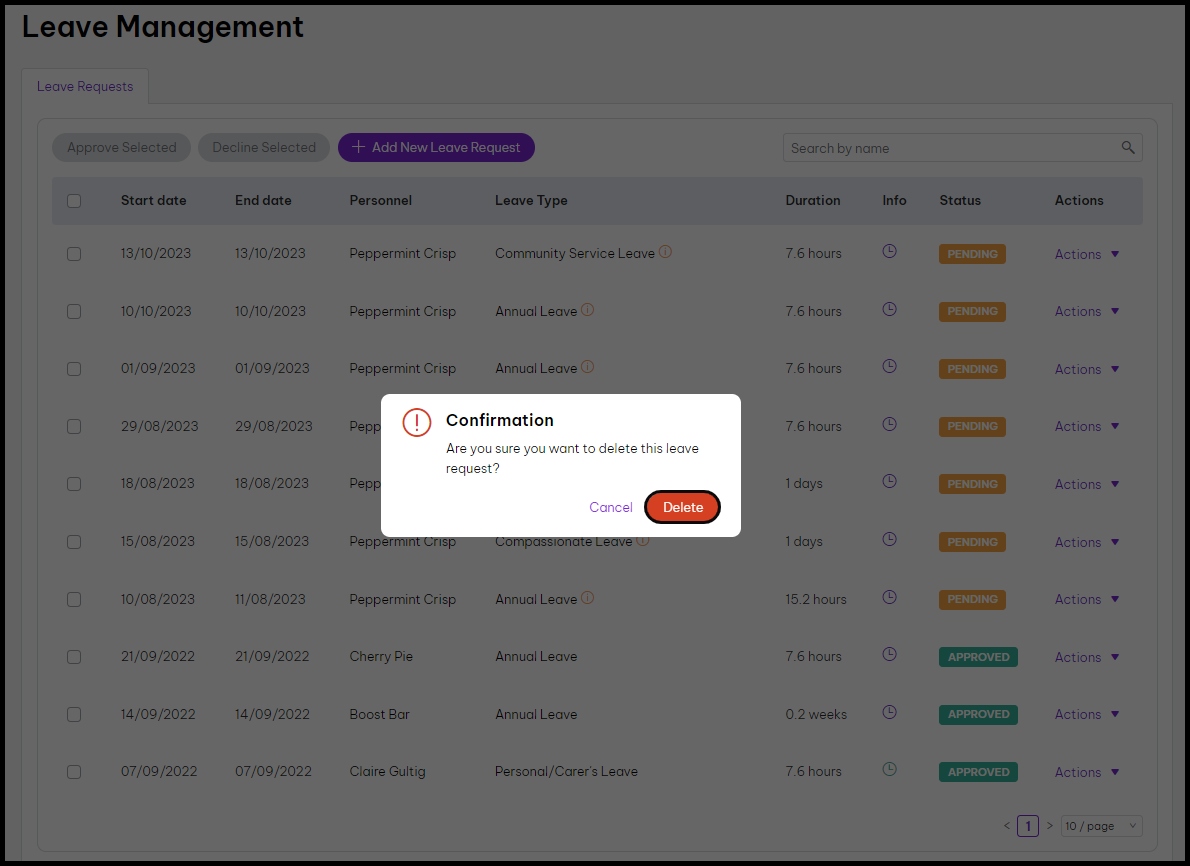Open the Actions dropdown for 10/10/2023 row
Viewport: 1190px width, 866px height.
(1087, 311)
